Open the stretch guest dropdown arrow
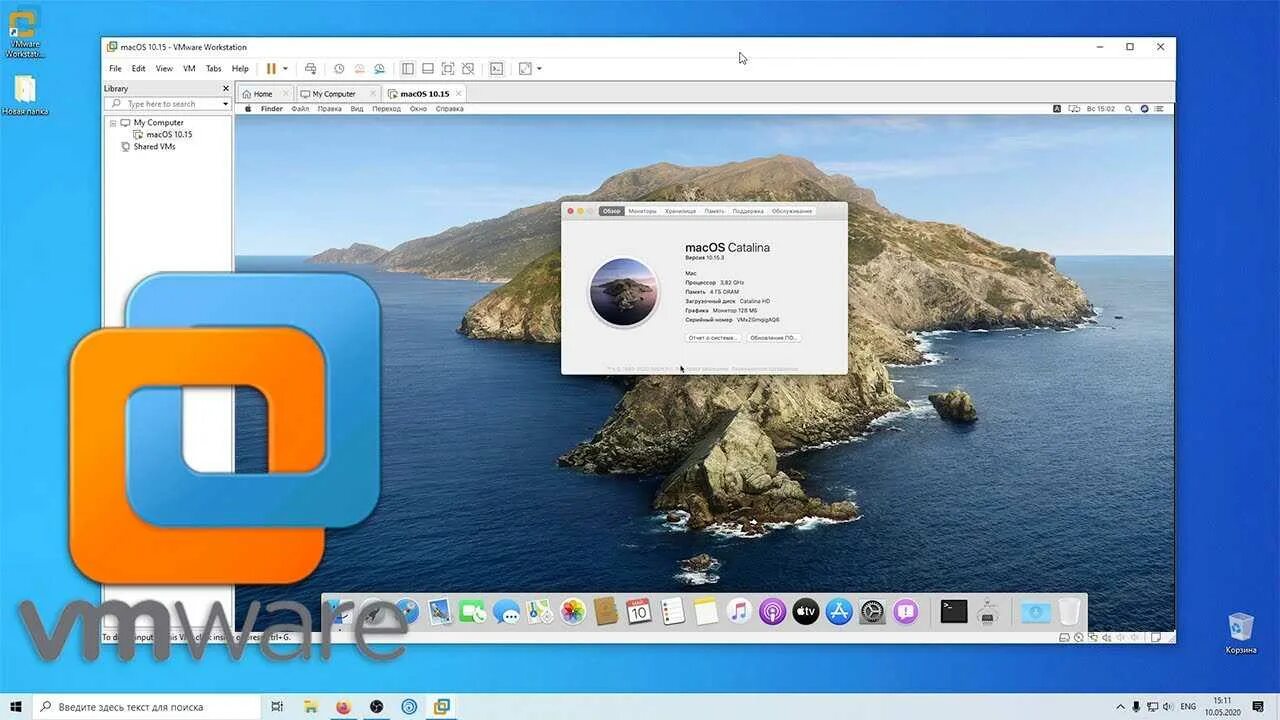Viewport: 1280px width, 720px height. coord(539,69)
